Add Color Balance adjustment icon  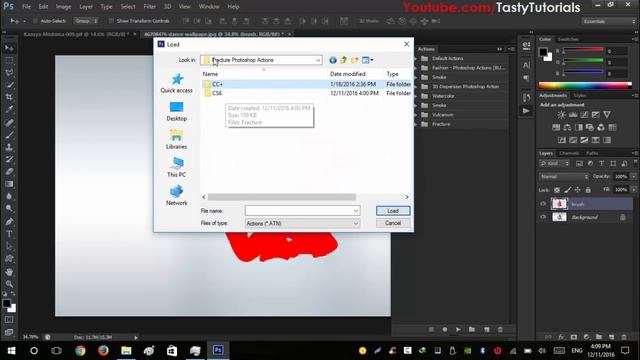point(567,127)
